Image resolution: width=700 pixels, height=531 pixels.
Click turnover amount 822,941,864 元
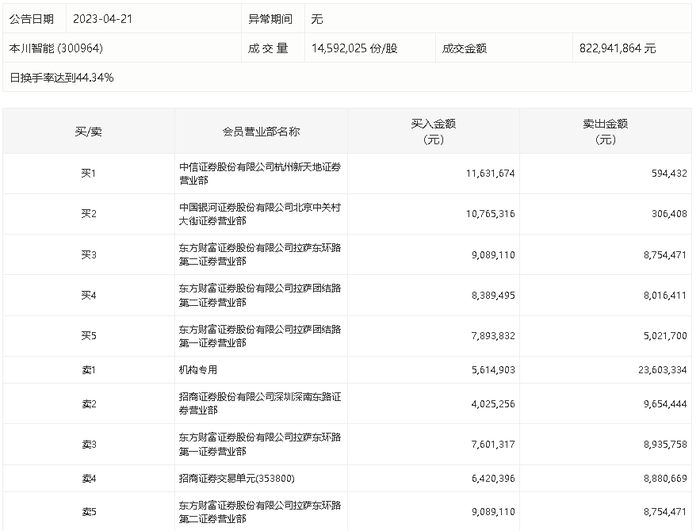617,48
